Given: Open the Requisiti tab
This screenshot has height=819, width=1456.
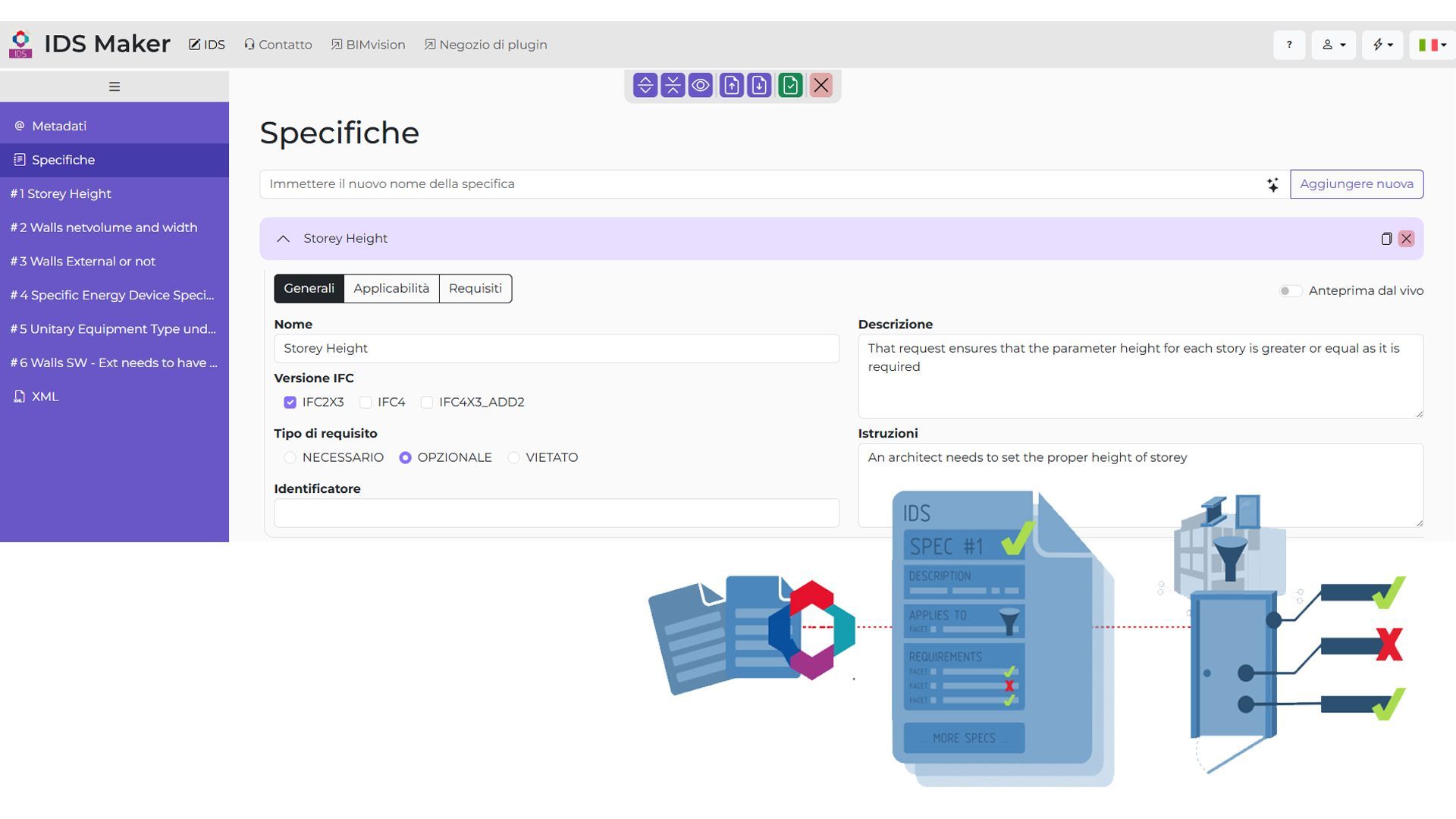Looking at the screenshot, I should point(475,288).
